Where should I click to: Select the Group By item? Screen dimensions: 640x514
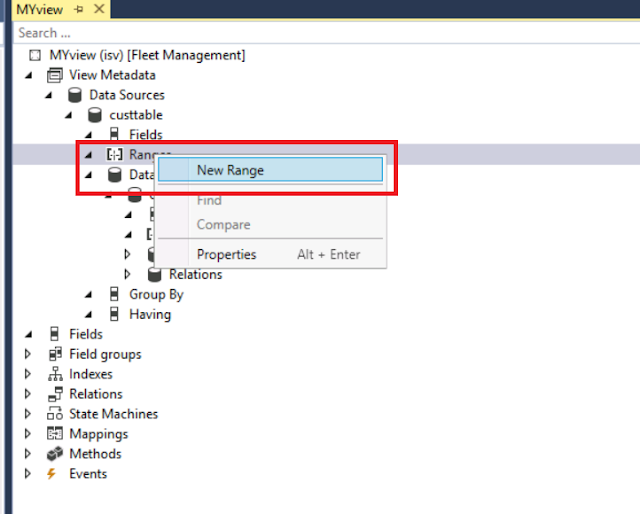click(156, 294)
